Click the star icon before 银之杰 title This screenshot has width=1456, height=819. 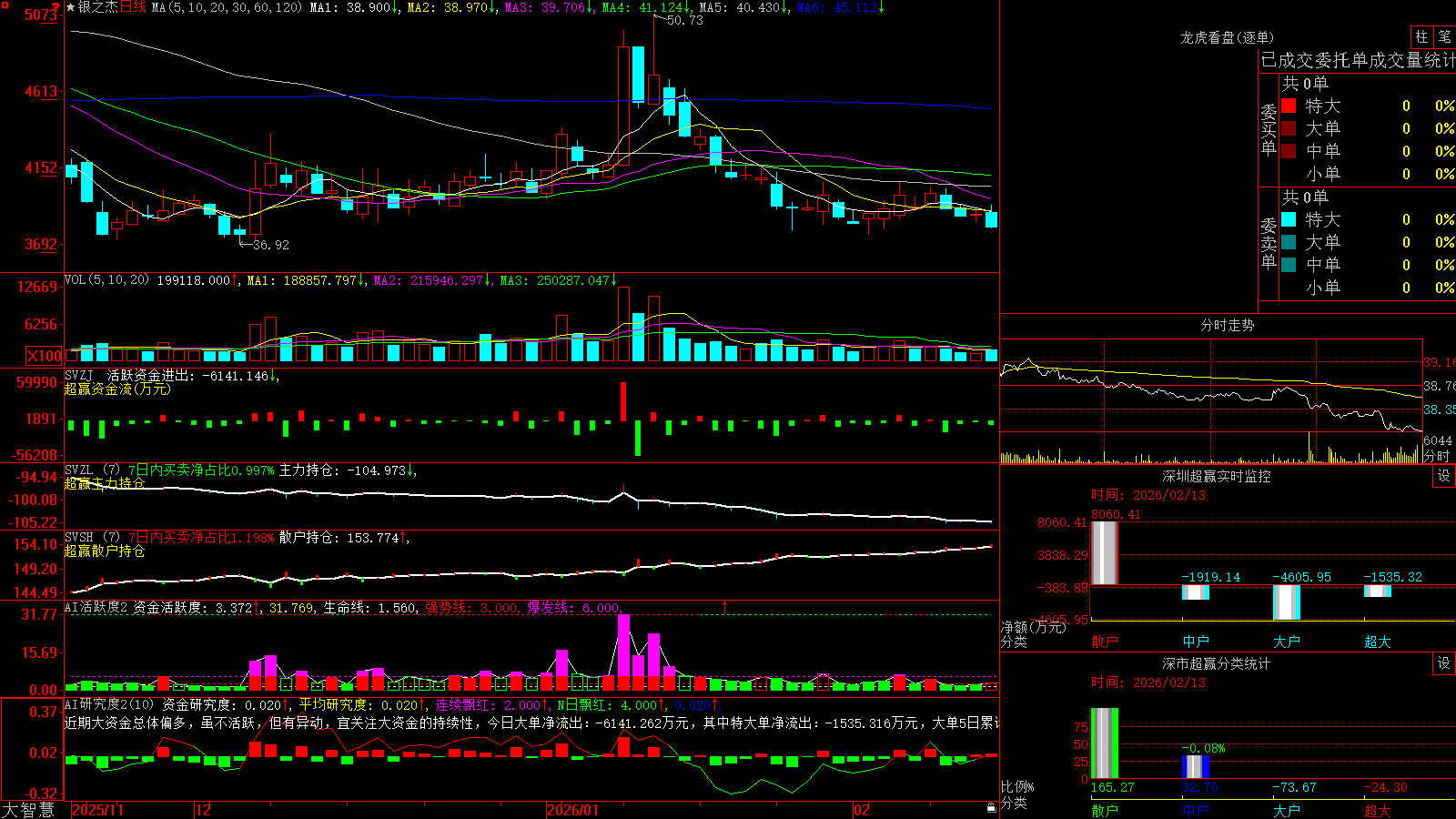point(71,7)
